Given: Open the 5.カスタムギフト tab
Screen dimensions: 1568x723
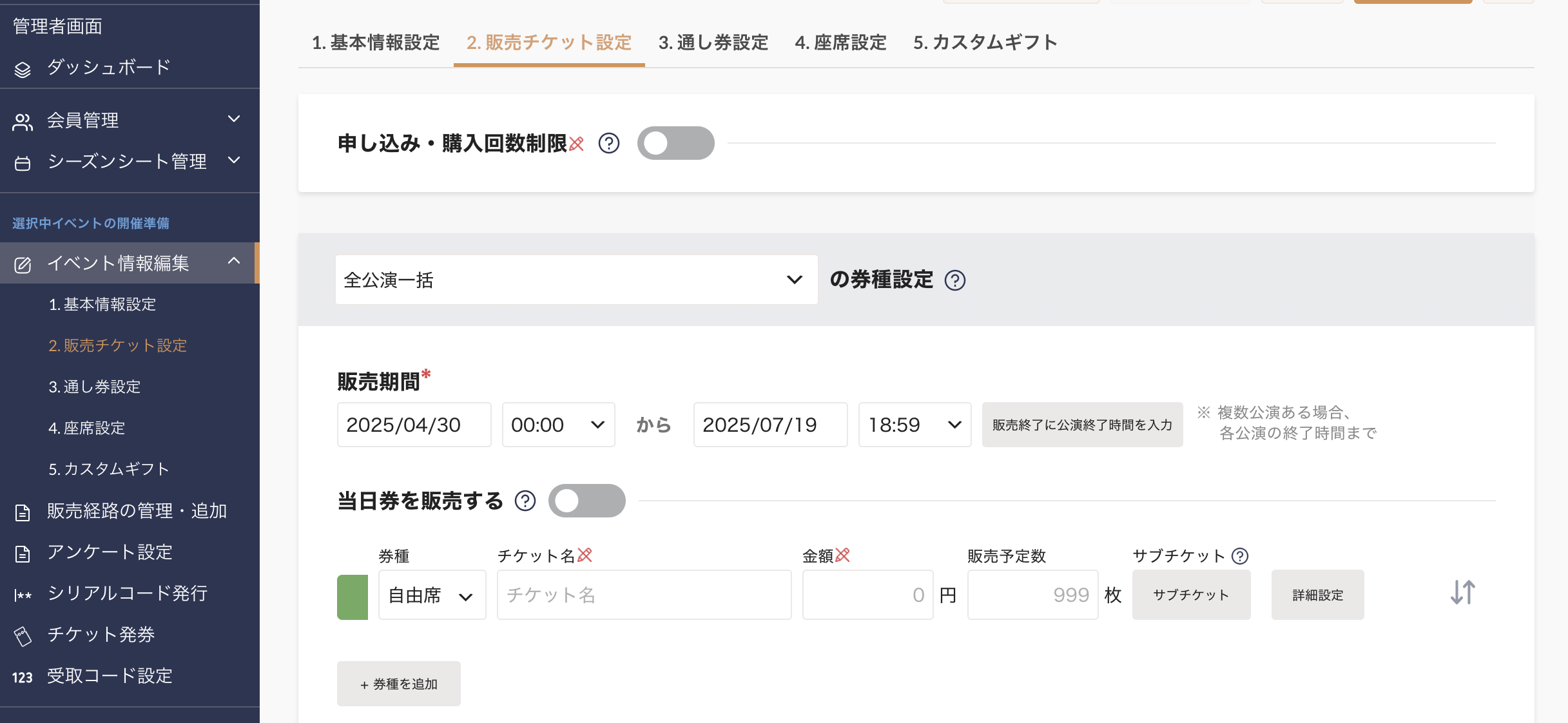Looking at the screenshot, I should 985,42.
